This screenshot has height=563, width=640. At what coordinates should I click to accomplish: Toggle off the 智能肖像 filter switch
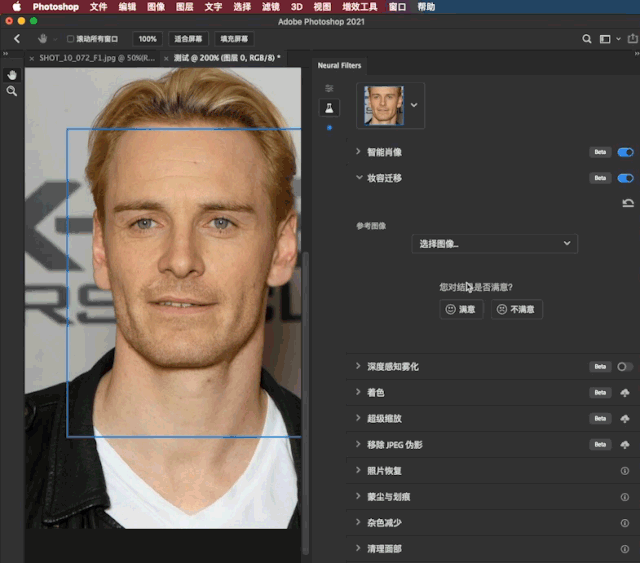click(x=625, y=152)
